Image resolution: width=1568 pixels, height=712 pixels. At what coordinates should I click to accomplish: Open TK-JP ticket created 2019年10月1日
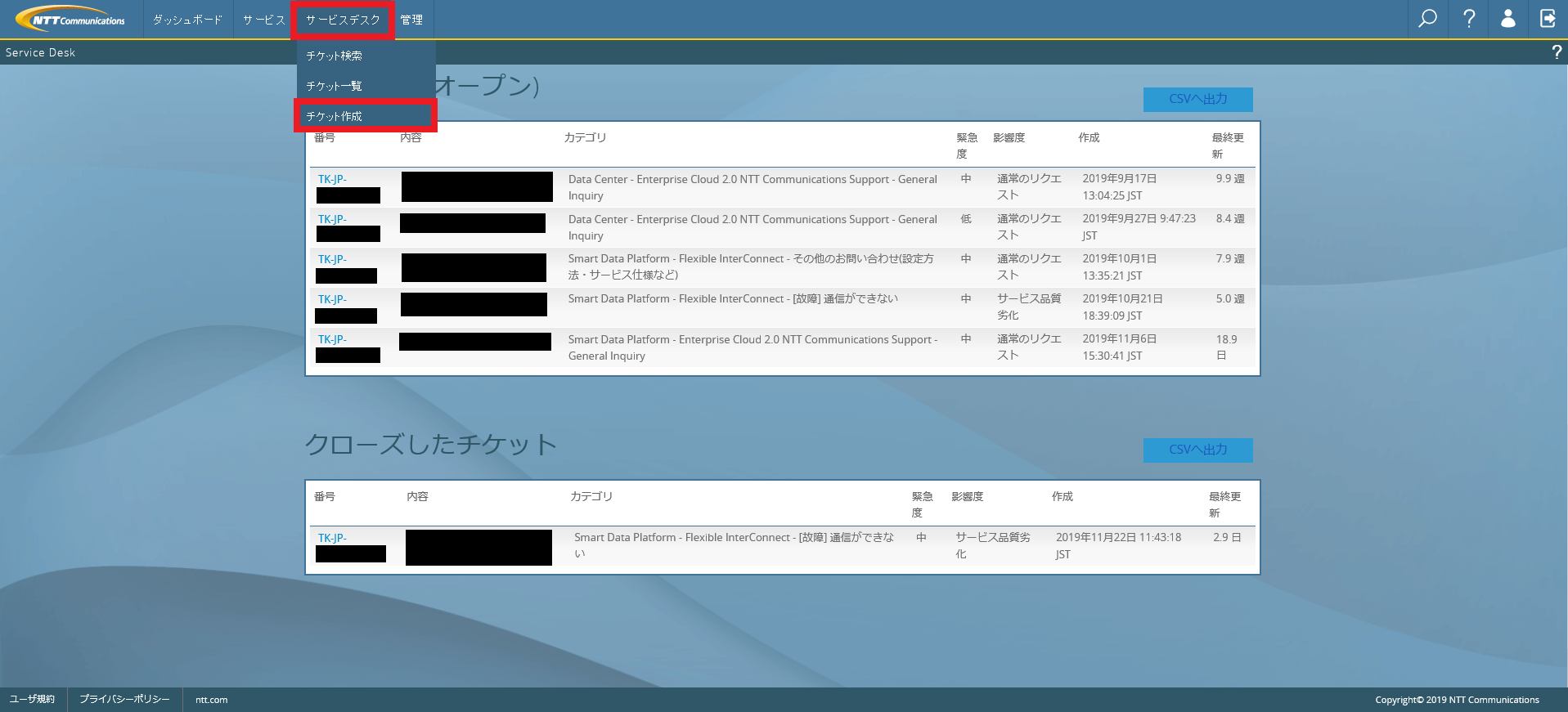[x=332, y=259]
